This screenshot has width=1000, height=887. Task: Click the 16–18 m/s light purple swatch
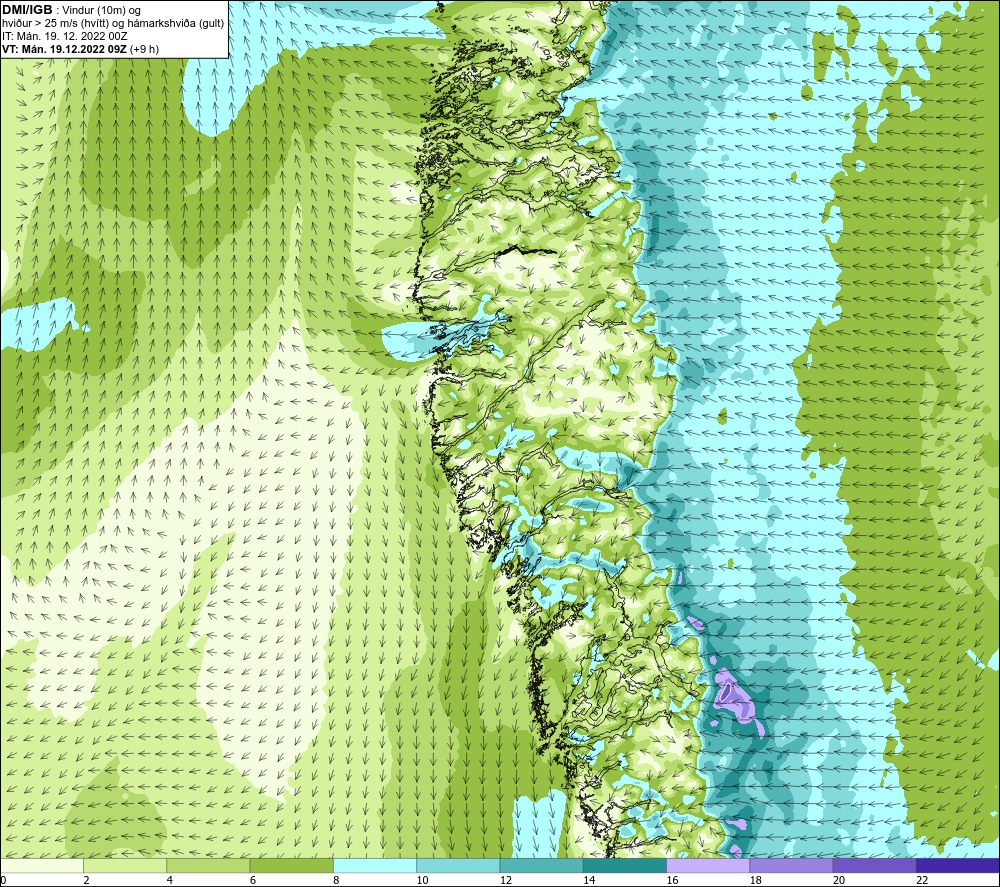708,865
